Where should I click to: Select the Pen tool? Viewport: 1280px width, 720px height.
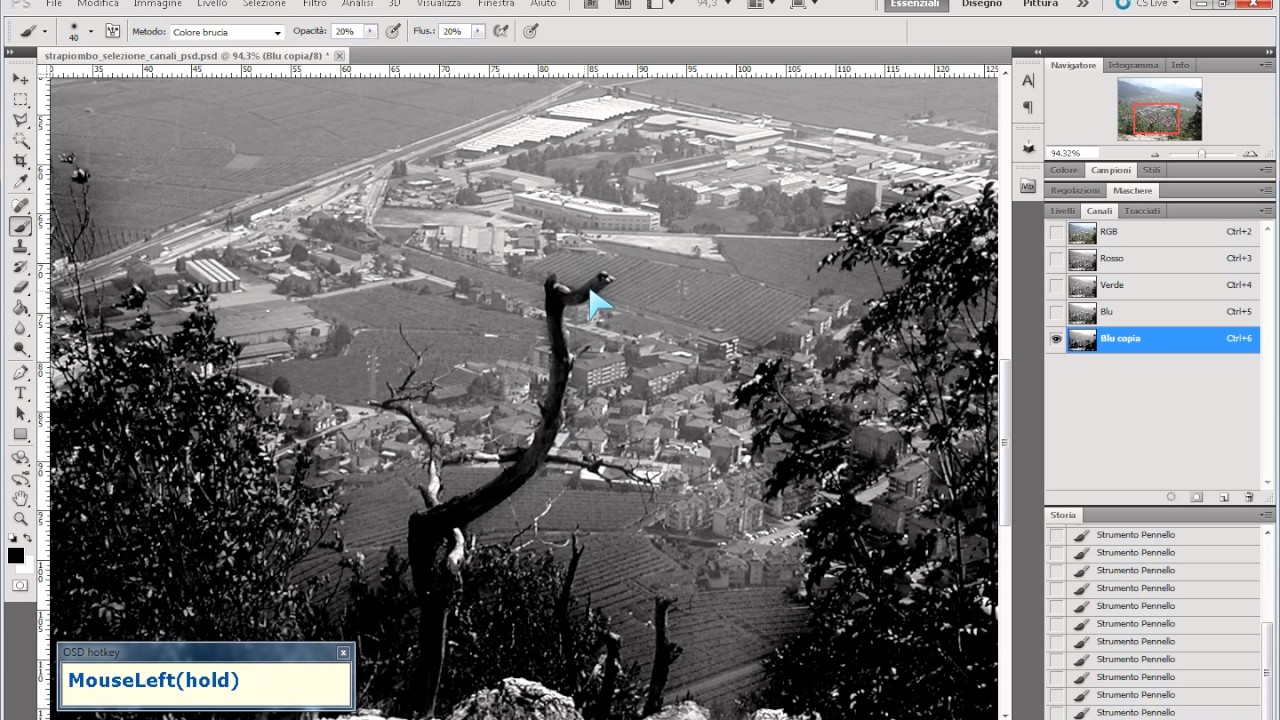click(20, 373)
